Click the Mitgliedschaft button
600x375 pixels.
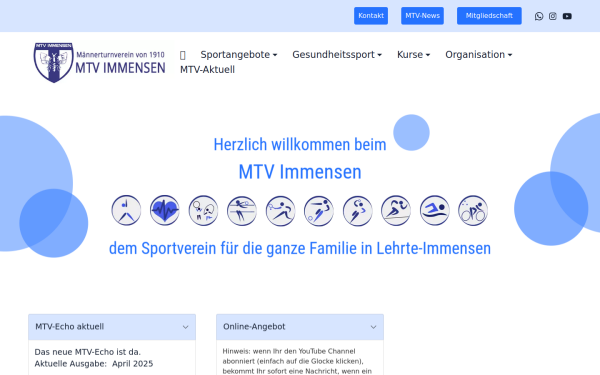[x=489, y=16]
